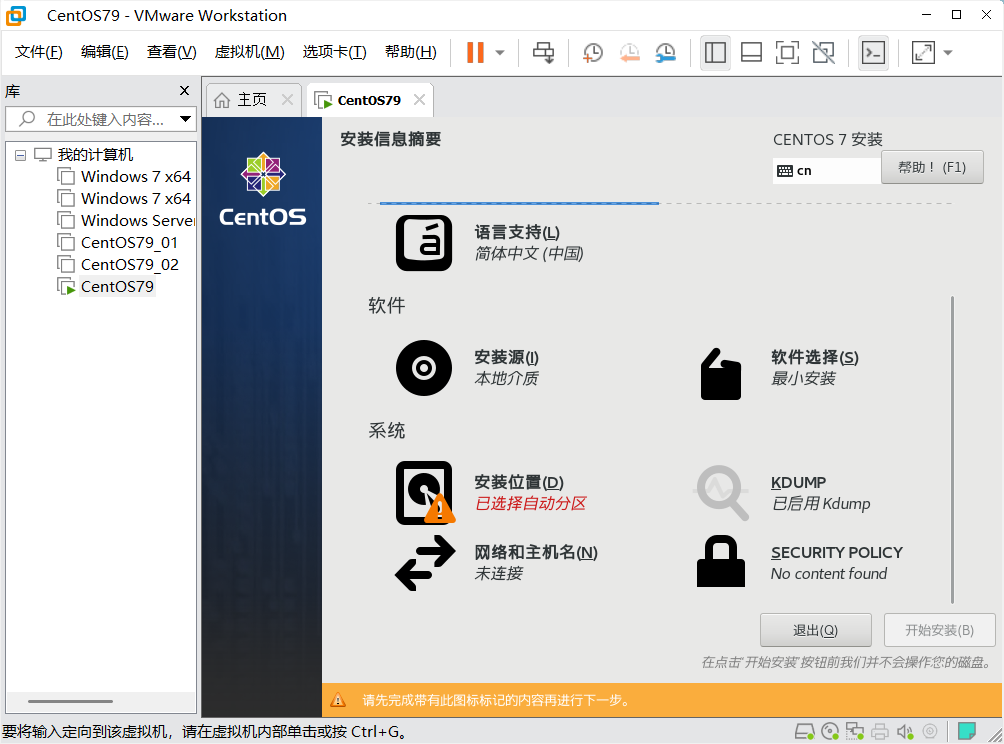This screenshot has height=744, width=1004.
Task: Pause the virtual machine with the orange button
Action: tap(475, 53)
